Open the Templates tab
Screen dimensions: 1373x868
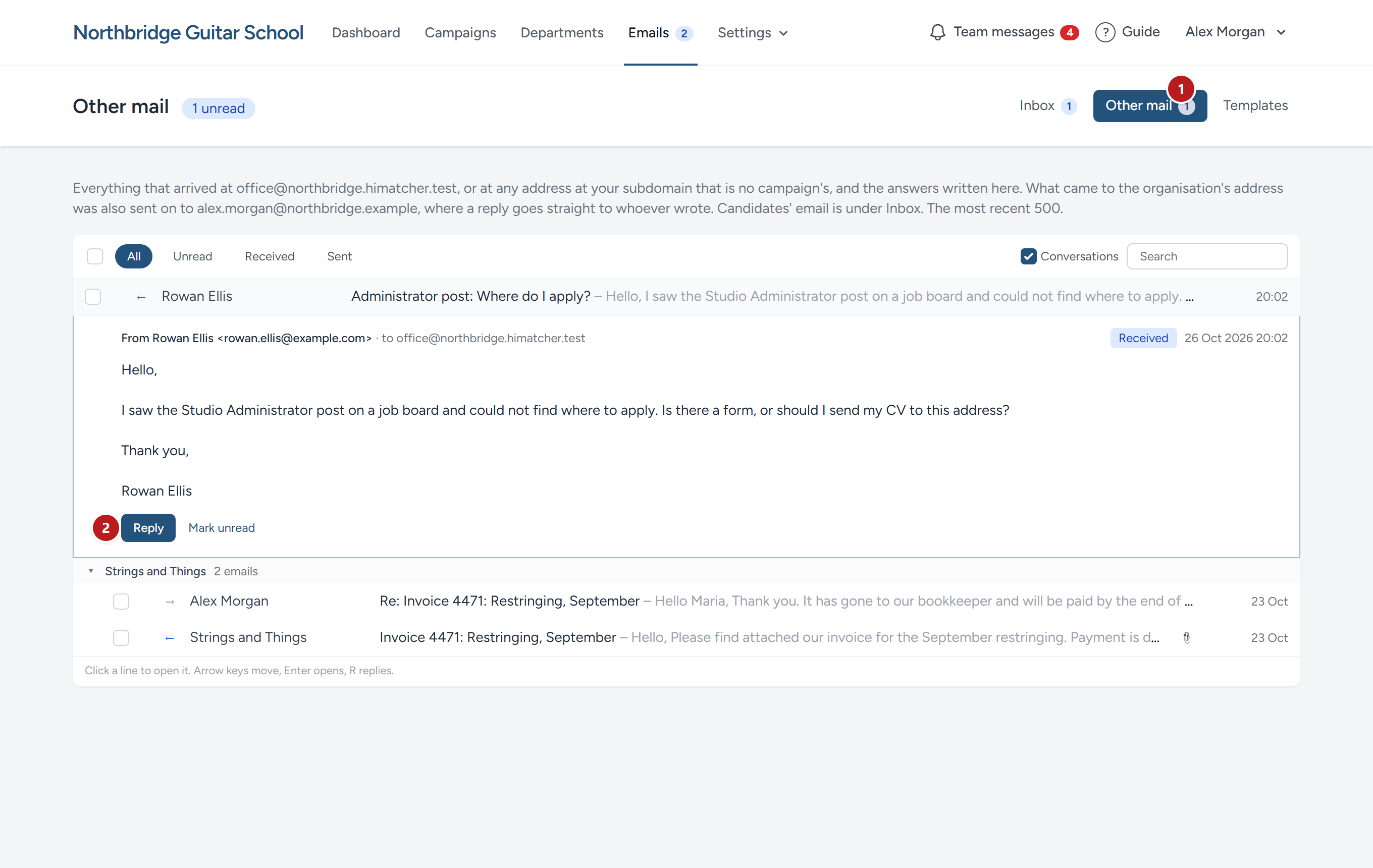pyautogui.click(x=1255, y=105)
